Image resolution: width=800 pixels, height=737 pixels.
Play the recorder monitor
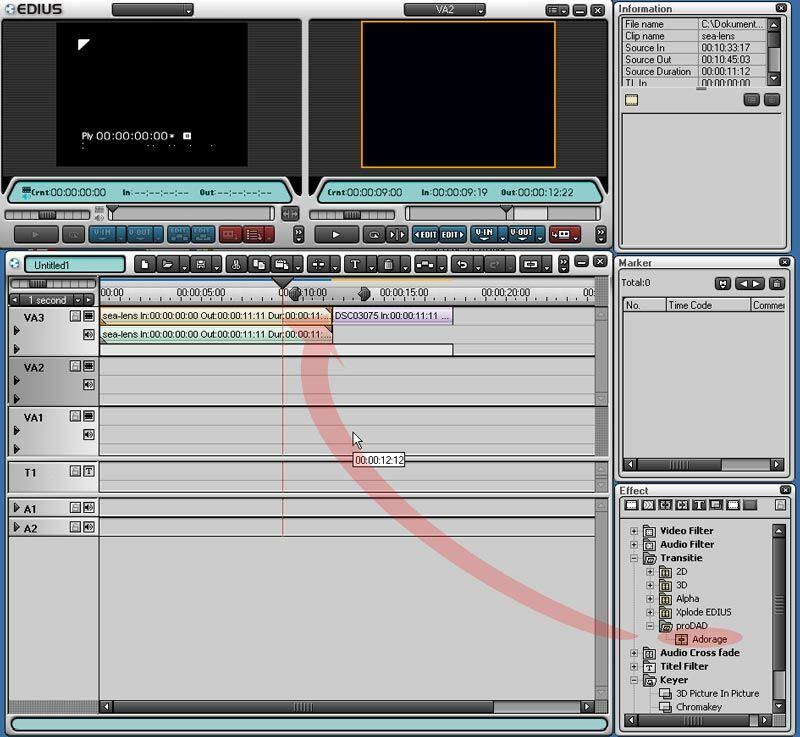click(336, 235)
